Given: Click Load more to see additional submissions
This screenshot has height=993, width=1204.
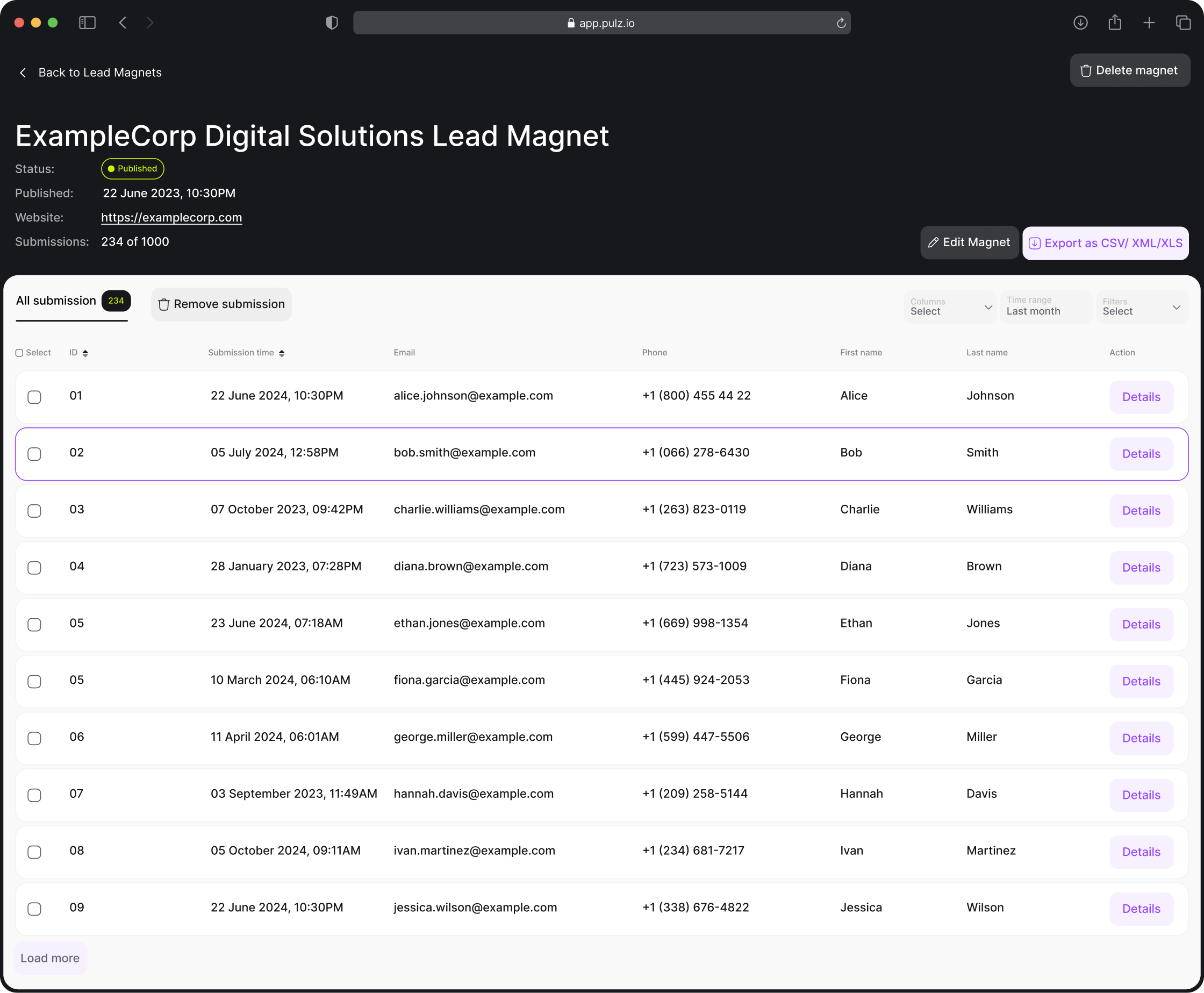Looking at the screenshot, I should (50, 957).
